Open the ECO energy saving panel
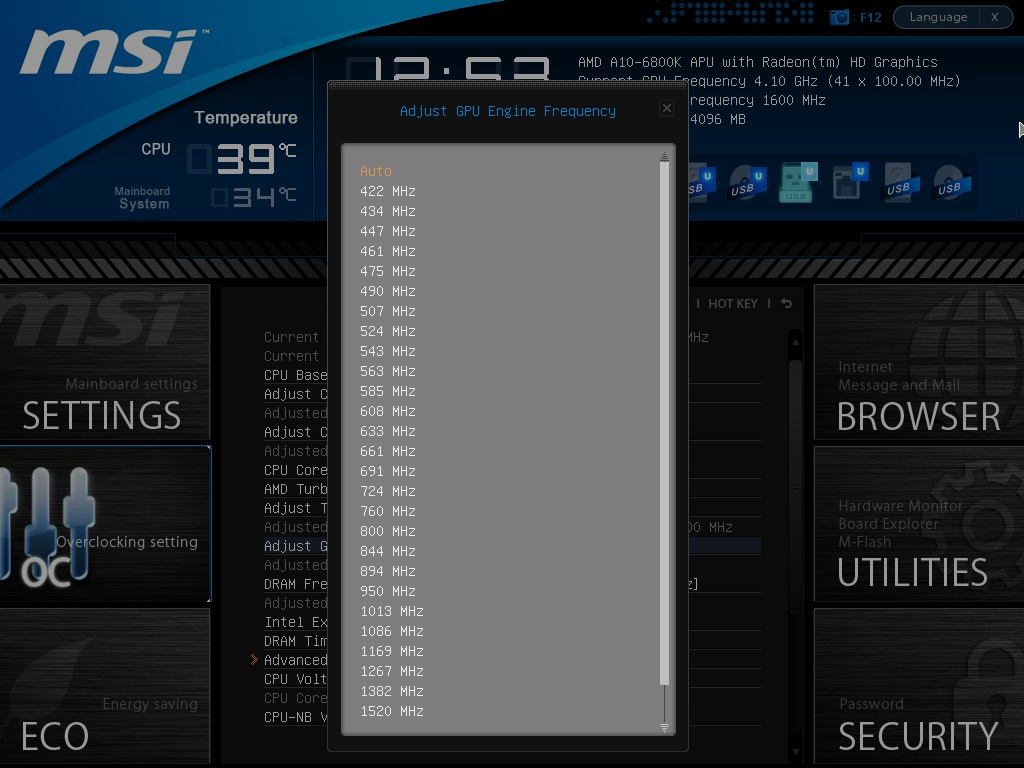 [105, 686]
